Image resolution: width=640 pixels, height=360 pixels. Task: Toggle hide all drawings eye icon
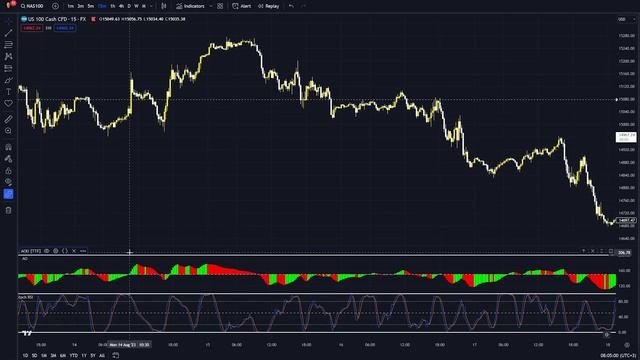pyautogui.click(x=8, y=182)
